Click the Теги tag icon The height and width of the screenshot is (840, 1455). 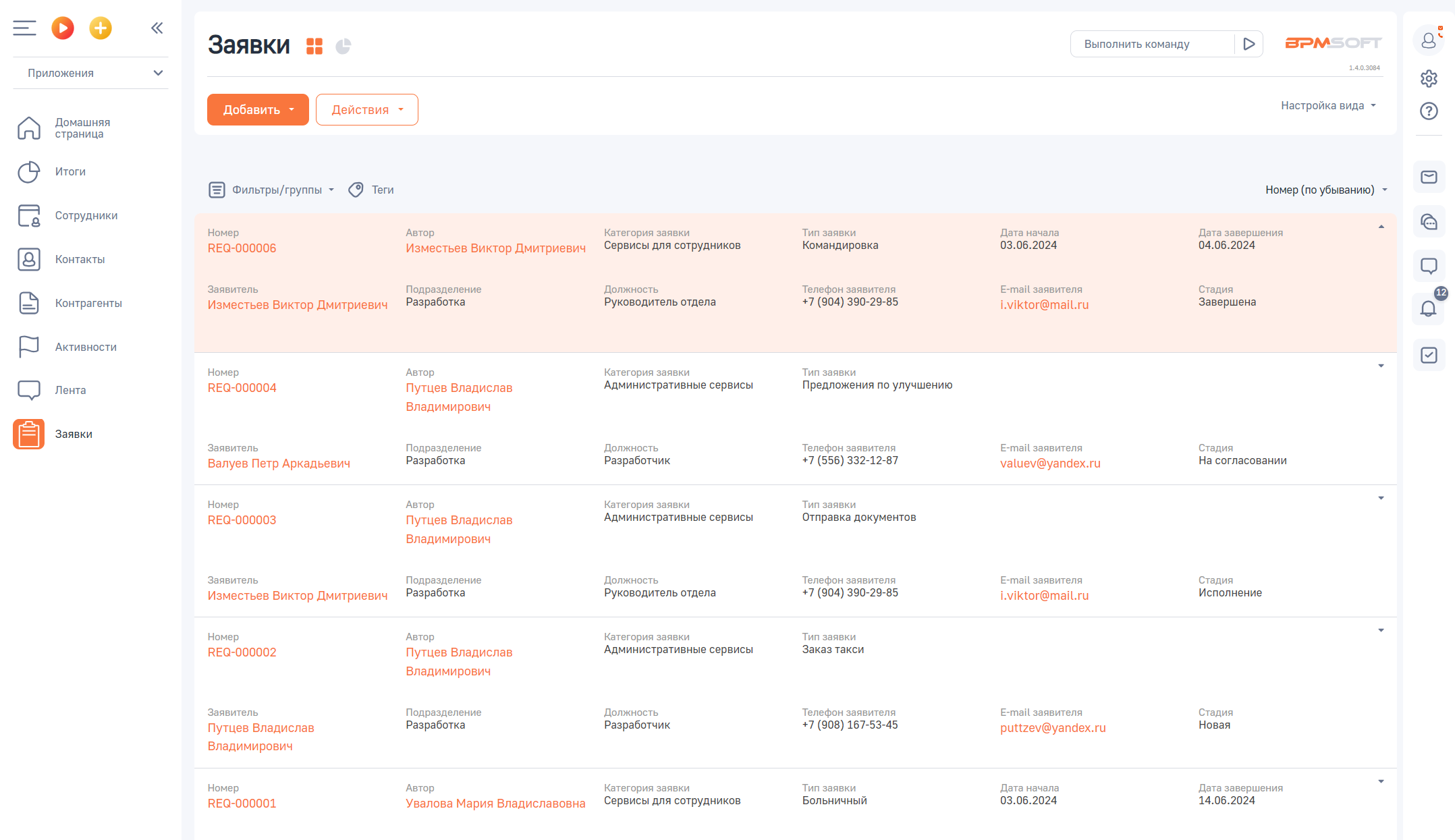[x=356, y=190]
